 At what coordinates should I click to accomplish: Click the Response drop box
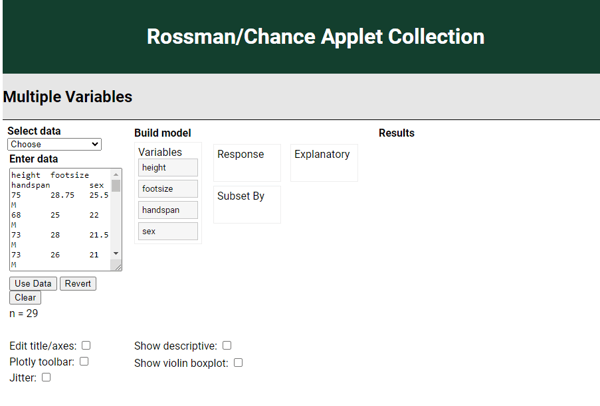pyautogui.click(x=247, y=163)
